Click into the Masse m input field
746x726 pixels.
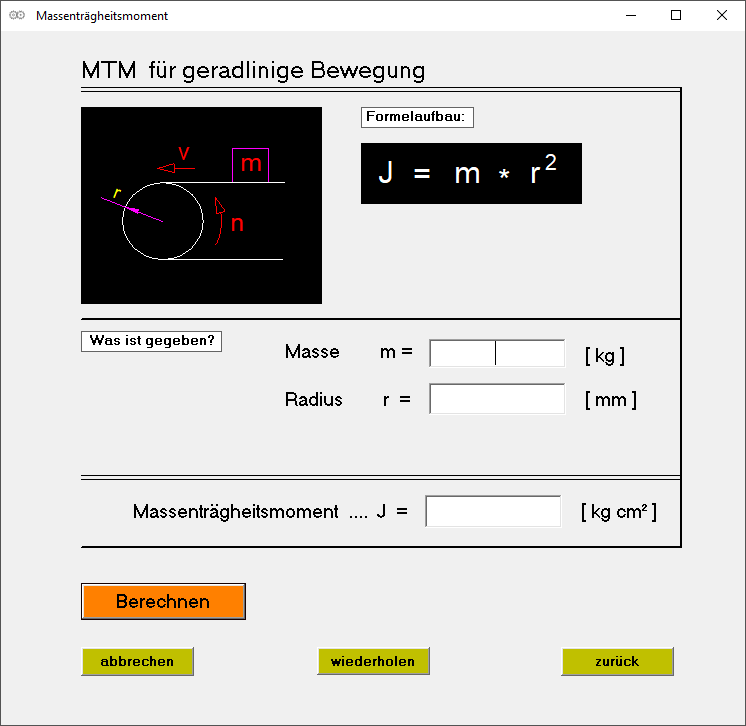[497, 353]
